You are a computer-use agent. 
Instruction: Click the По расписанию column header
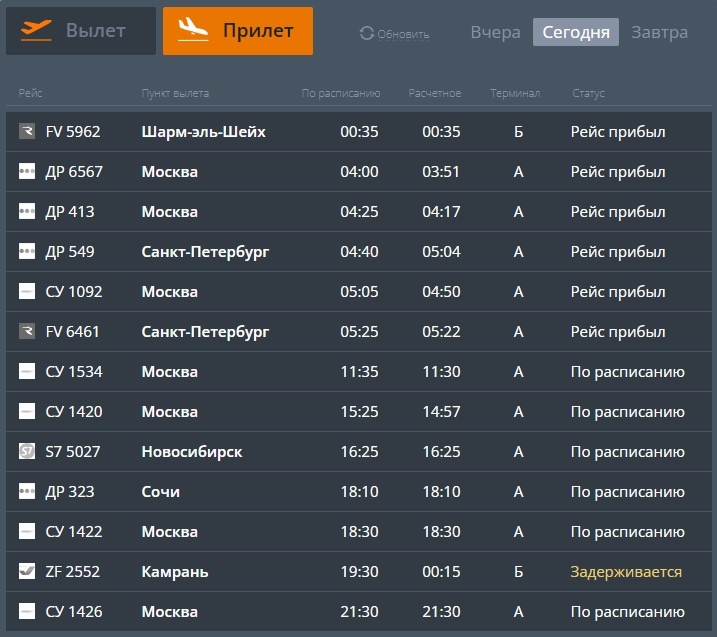pyautogui.click(x=341, y=93)
